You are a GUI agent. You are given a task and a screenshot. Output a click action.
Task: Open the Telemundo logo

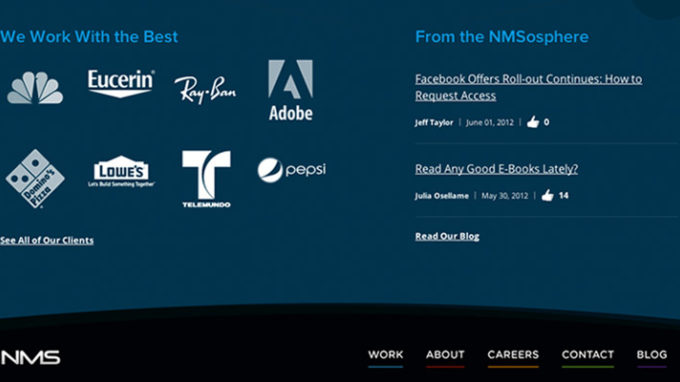click(206, 179)
